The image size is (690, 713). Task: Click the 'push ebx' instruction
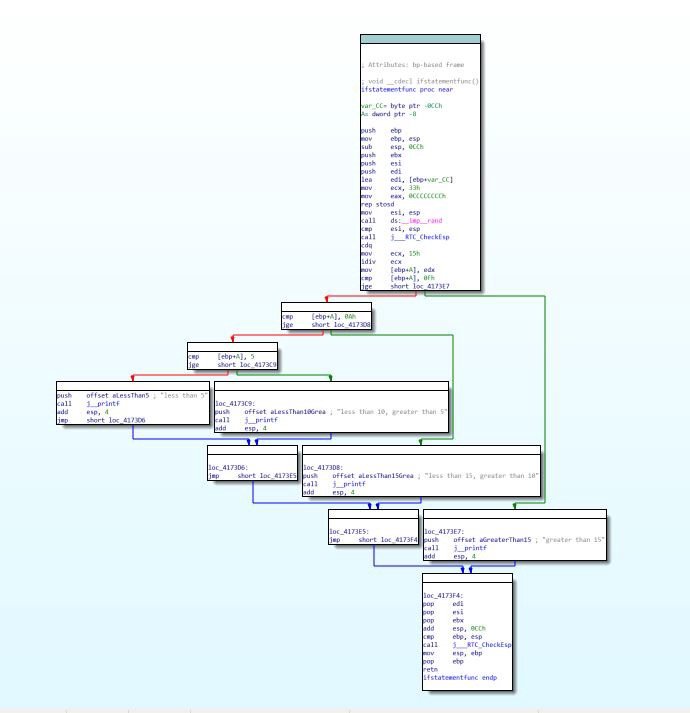tap(381, 155)
